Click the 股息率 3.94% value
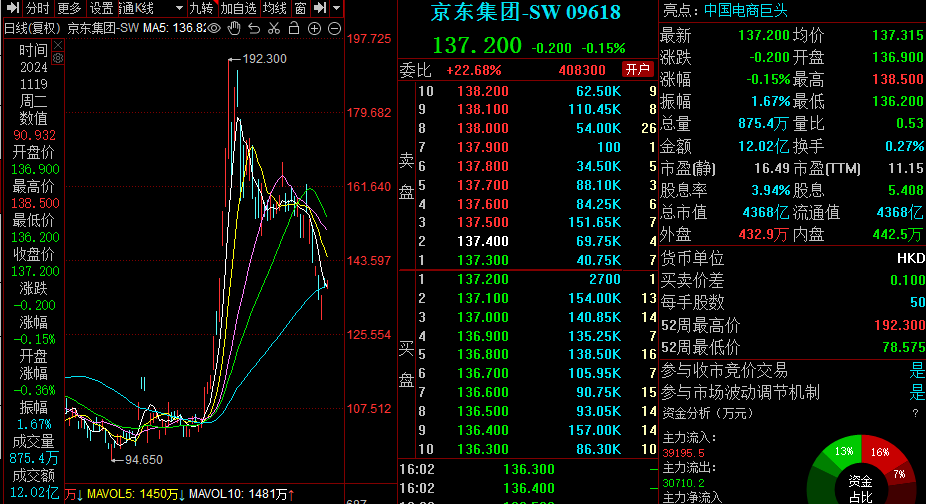The height and width of the screenshot is (504, 926). pos(770,190)
